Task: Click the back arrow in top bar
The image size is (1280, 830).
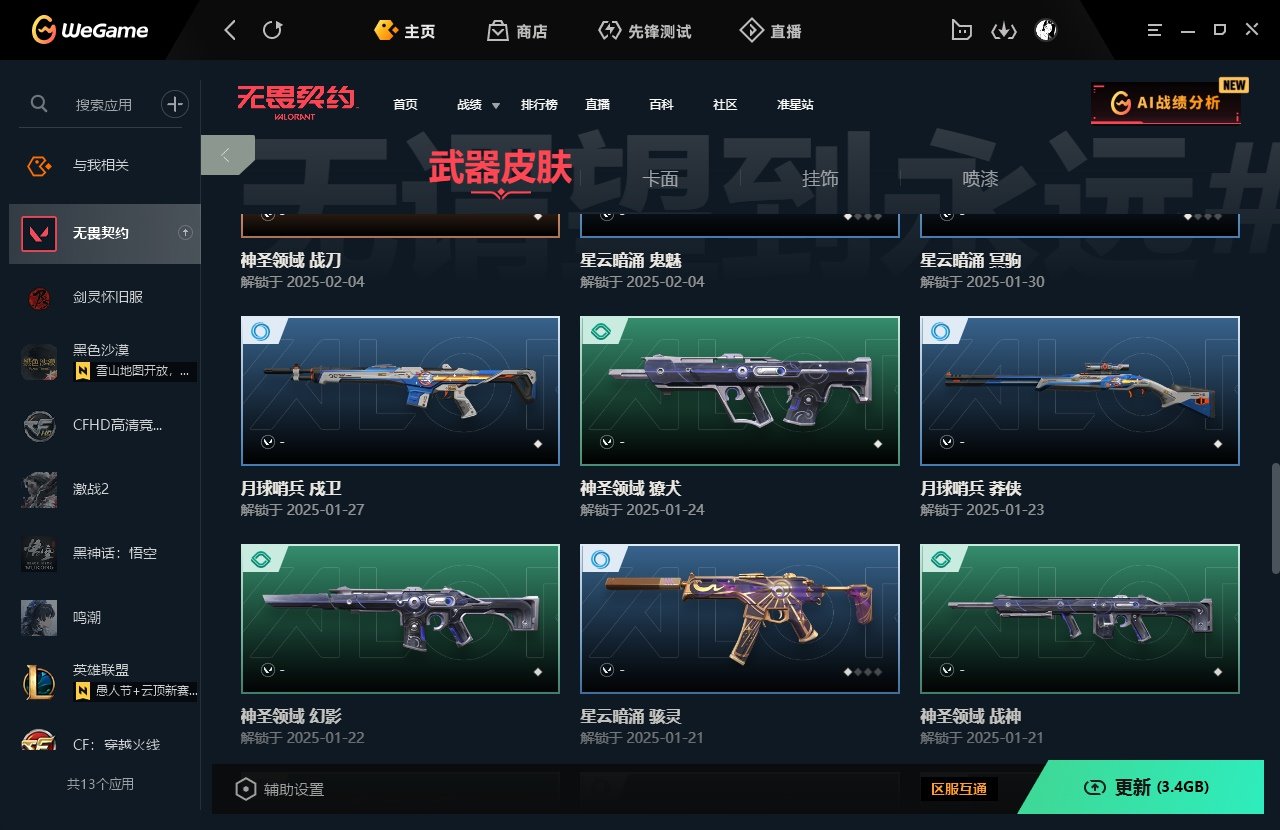Action: (x=230, y=31)
